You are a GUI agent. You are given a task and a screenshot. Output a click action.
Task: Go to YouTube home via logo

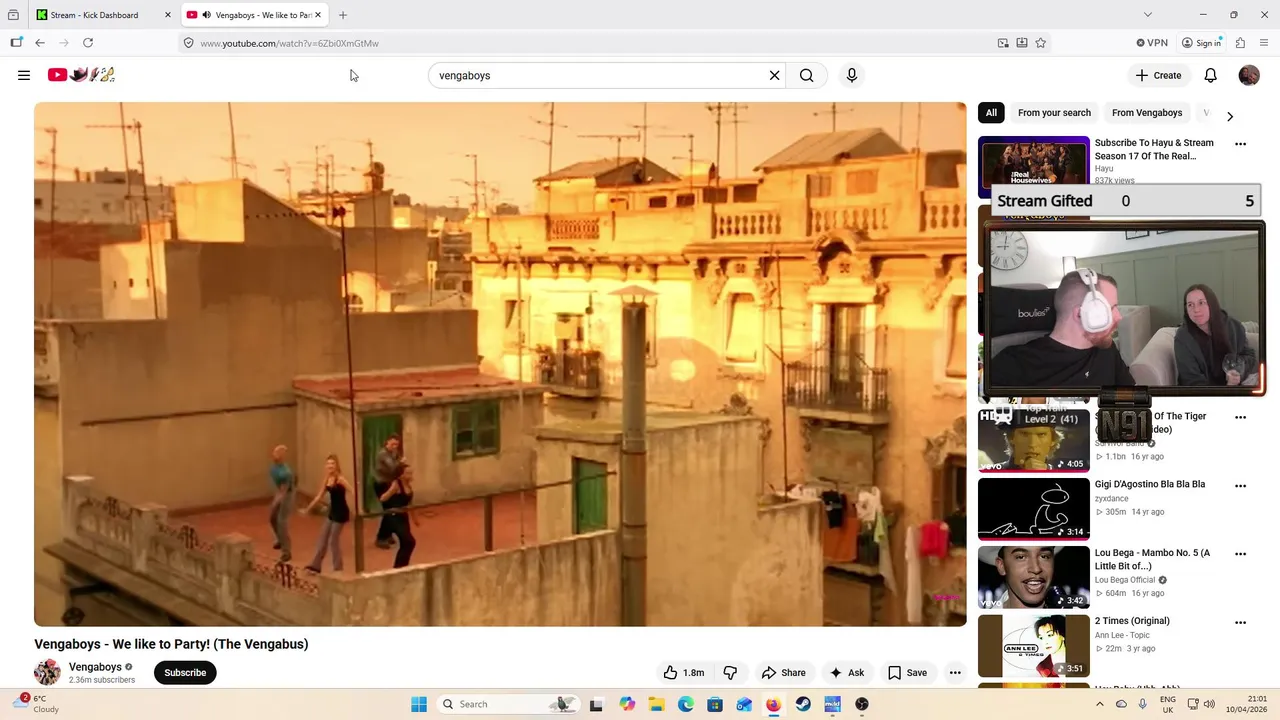81,75
